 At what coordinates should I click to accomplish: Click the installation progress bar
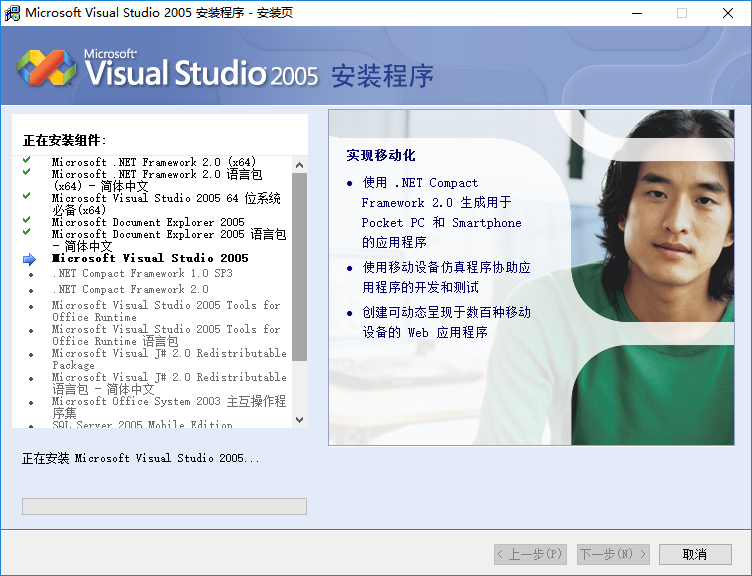(x=164, y=506)
